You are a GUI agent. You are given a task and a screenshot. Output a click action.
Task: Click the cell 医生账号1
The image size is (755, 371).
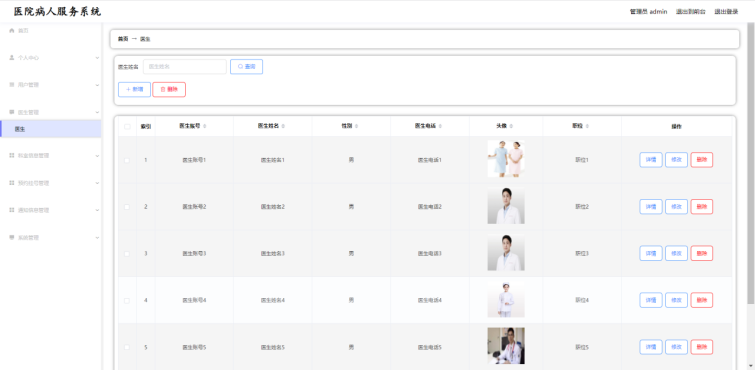tap(194, 160)
